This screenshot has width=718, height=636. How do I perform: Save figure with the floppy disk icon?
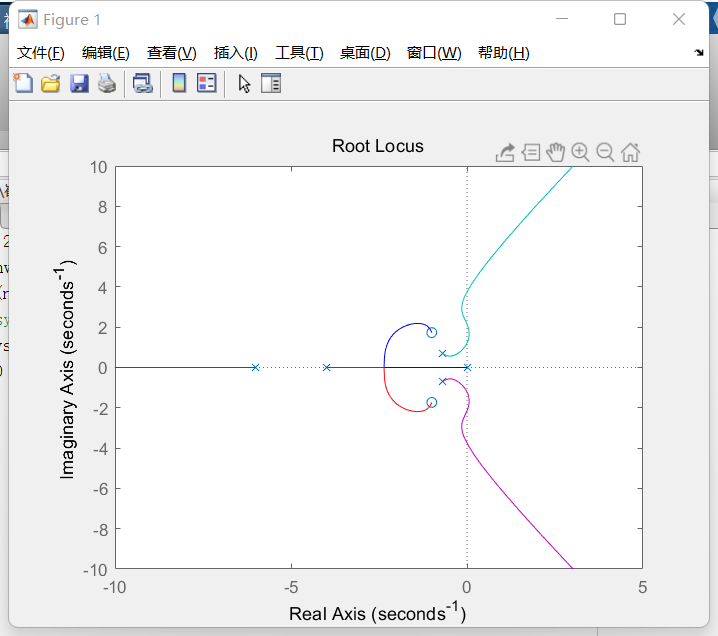click(79, 83)
